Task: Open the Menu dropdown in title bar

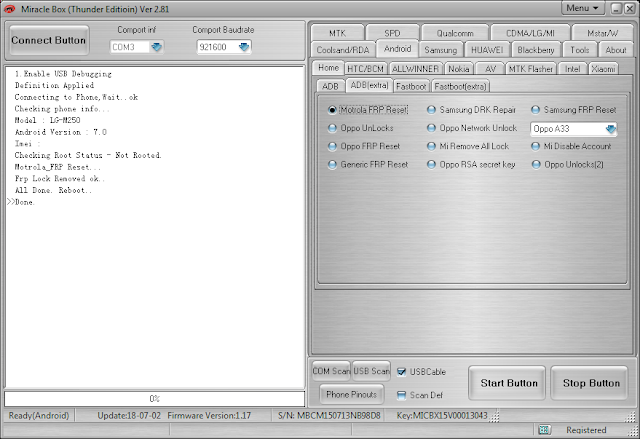Action: pos(582,8)
